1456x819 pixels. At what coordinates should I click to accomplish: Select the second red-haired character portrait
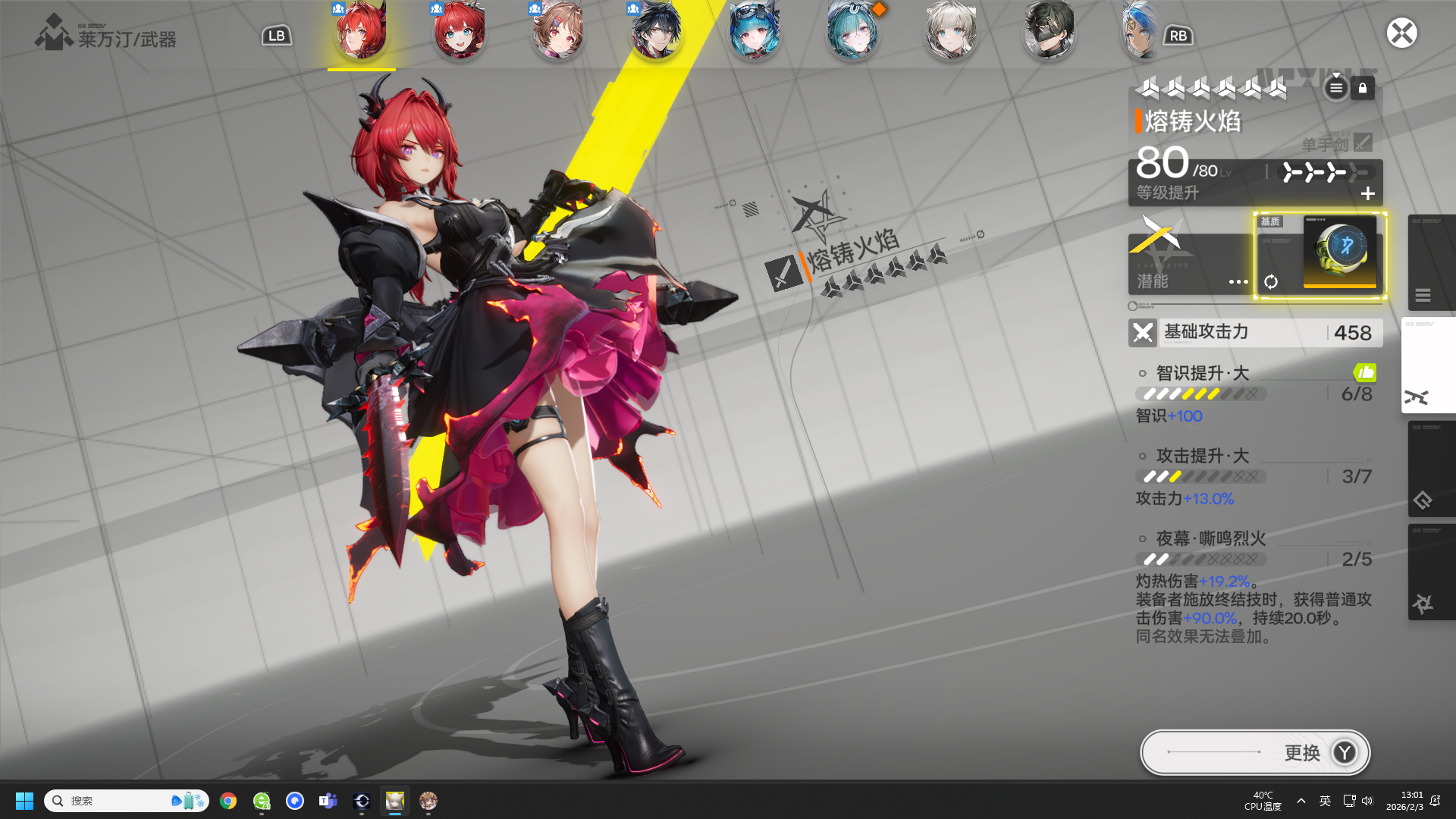pyautogui.click(x=460, y=32)
